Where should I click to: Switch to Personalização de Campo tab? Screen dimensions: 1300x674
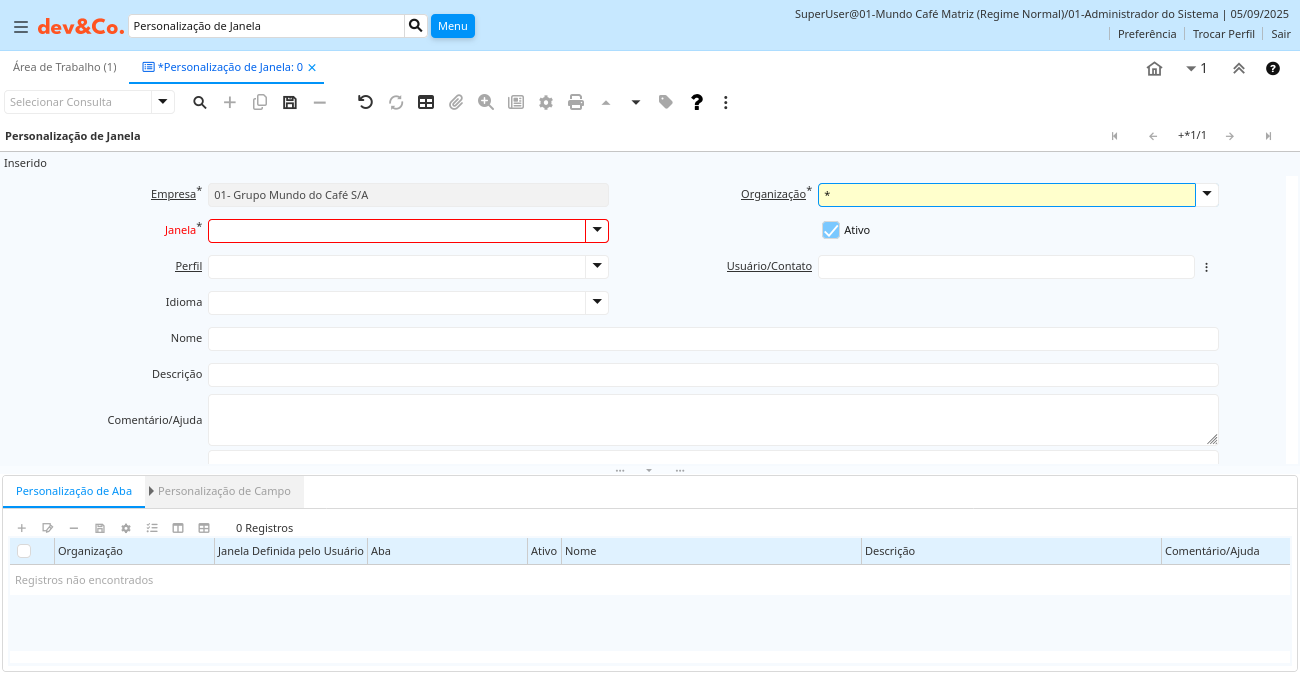coord(224,491)
